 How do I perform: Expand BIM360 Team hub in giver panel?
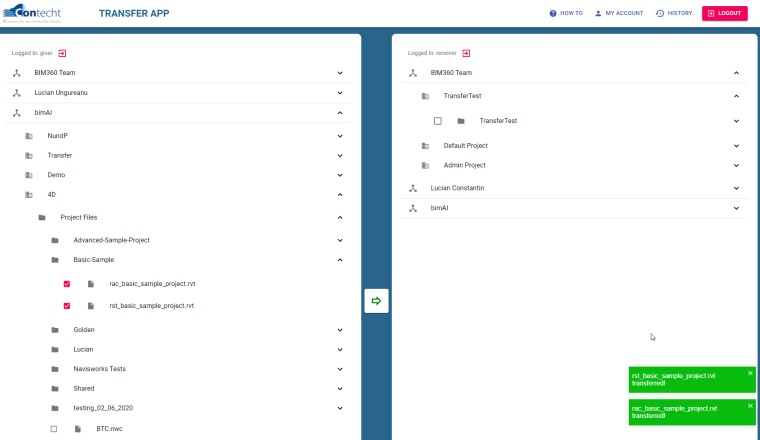point(340,73)
